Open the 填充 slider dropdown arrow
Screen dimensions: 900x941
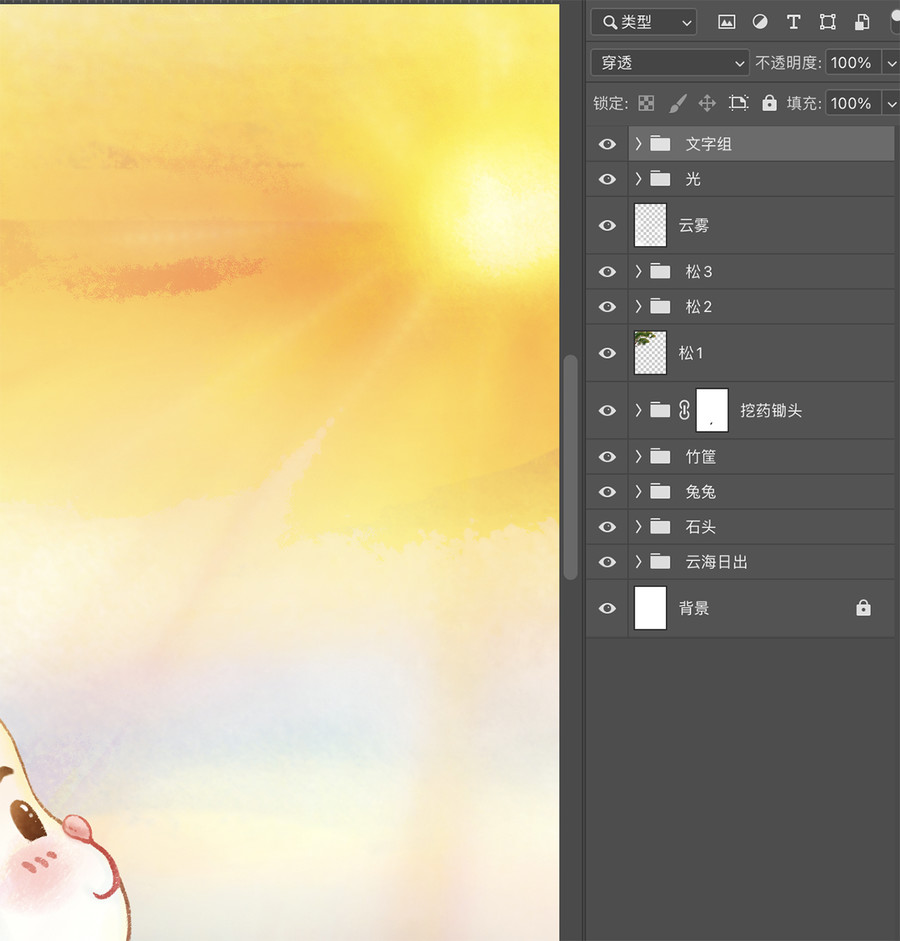[891, 103]
